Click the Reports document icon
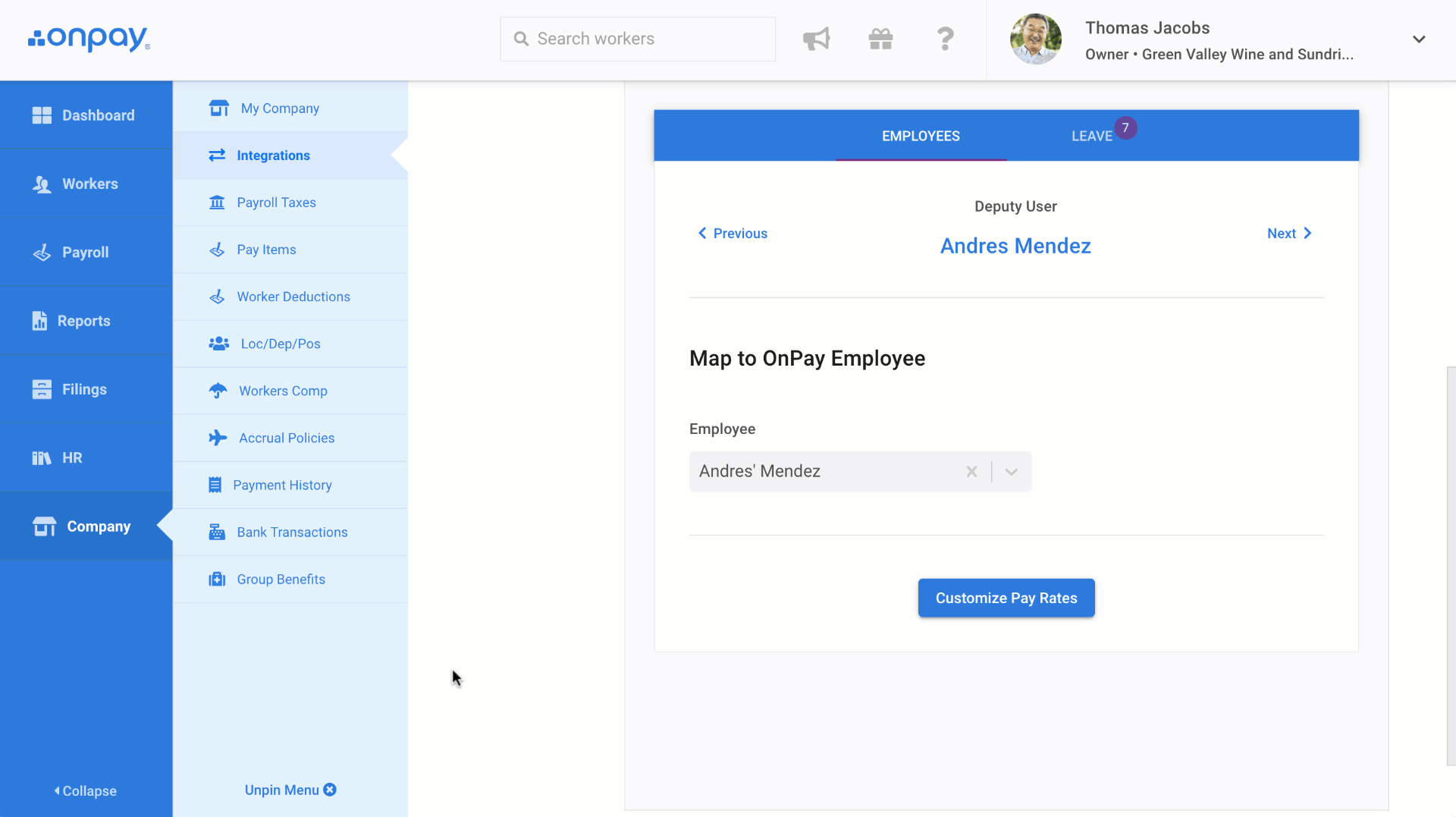 click(x=39, y=321)
